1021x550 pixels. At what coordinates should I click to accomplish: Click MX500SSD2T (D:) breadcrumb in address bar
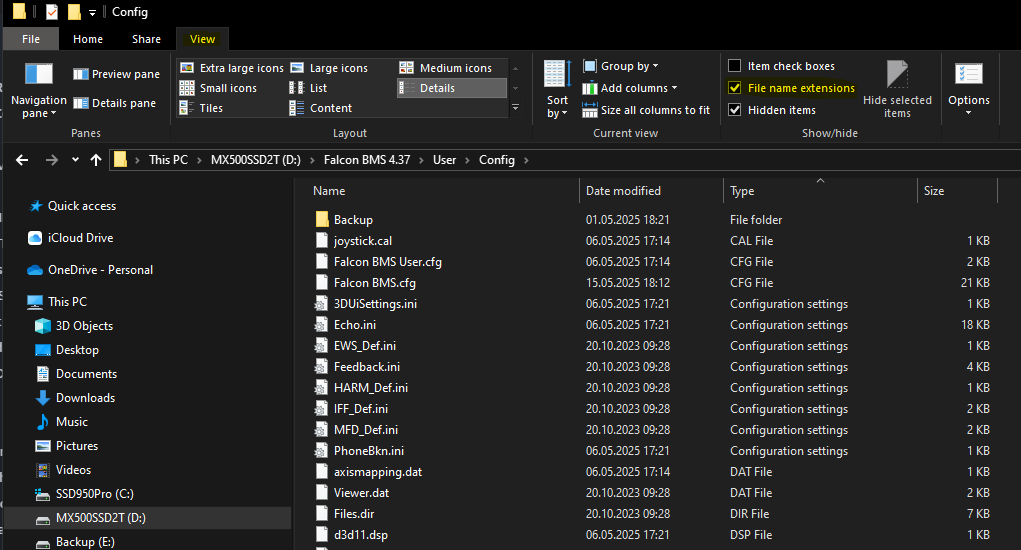click(255, 160)
